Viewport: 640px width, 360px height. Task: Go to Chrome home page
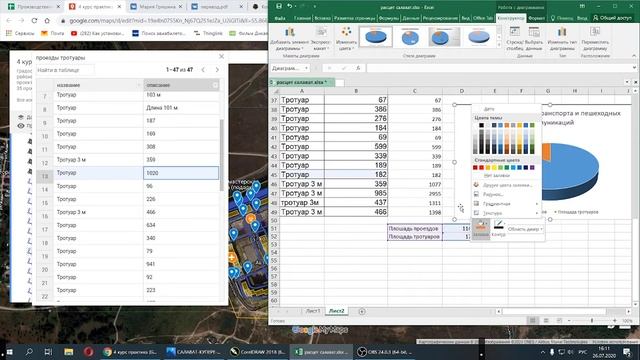tap(47, 20)
